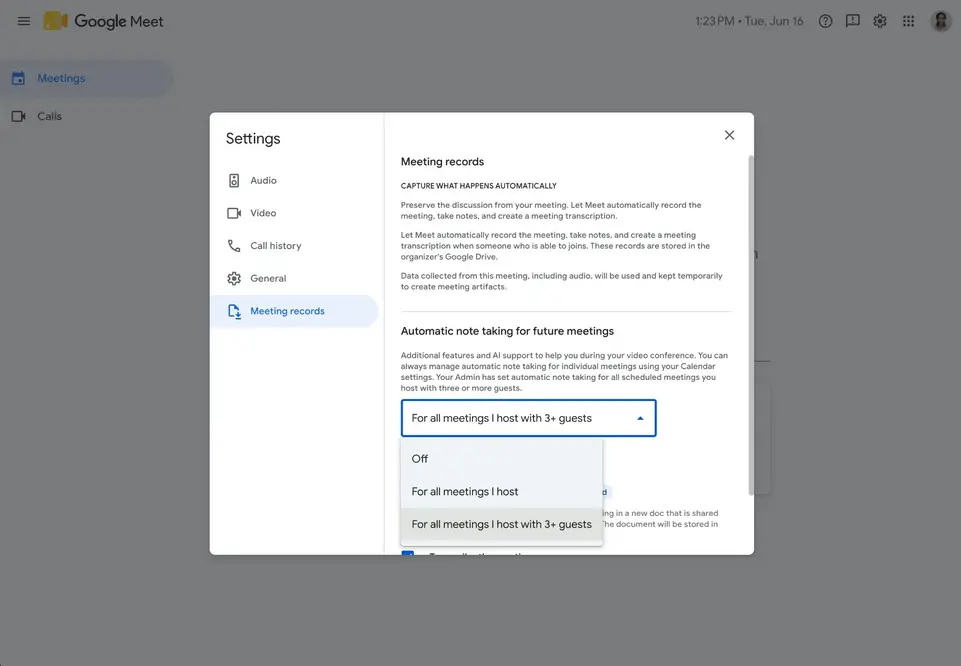This screenshot has height=666, width=961.
Task: Open the help question mark icon
Action: pyautogui.click(x=826, y=21)
